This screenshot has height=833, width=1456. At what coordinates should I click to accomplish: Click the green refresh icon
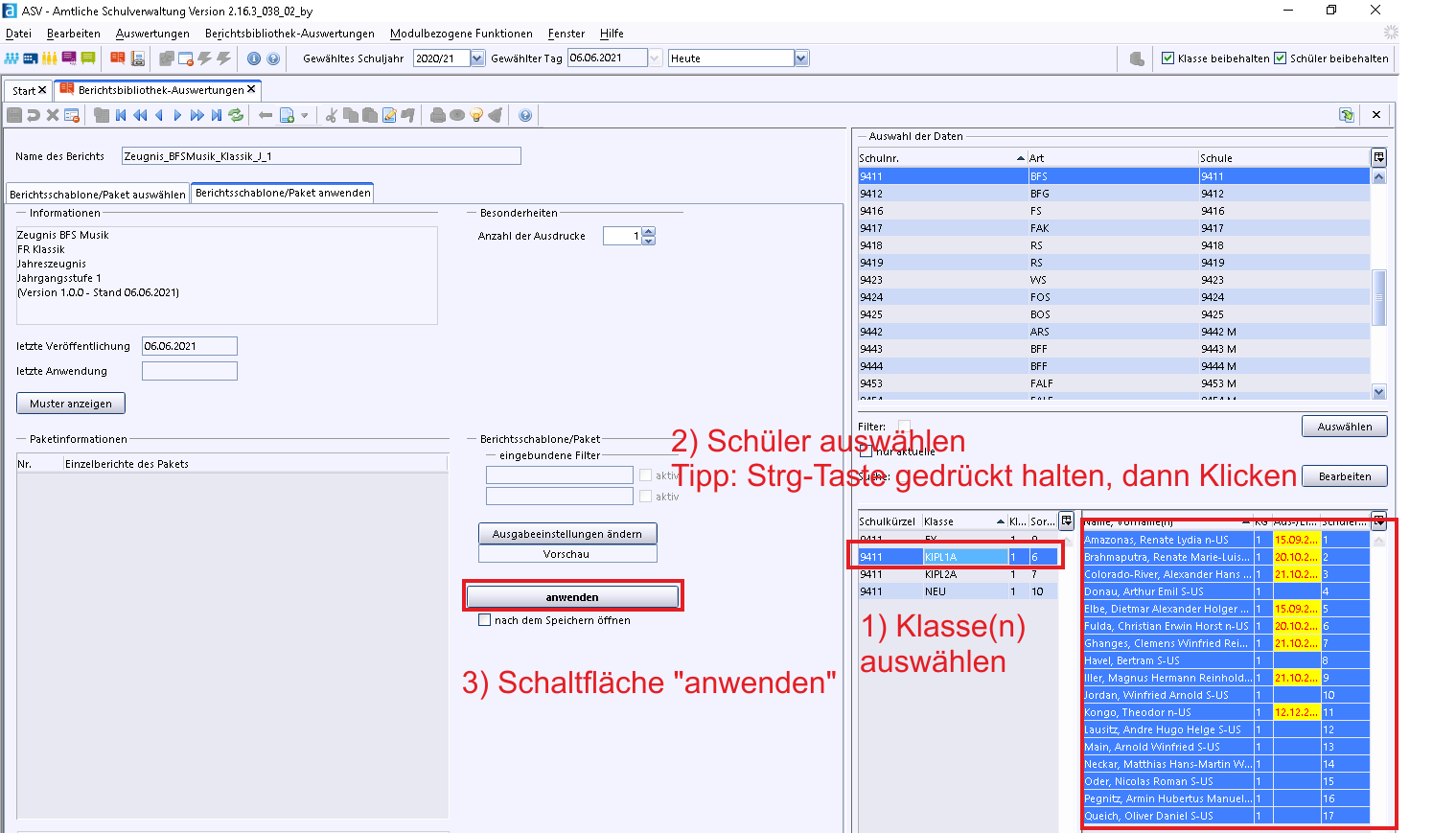[236, 115]
